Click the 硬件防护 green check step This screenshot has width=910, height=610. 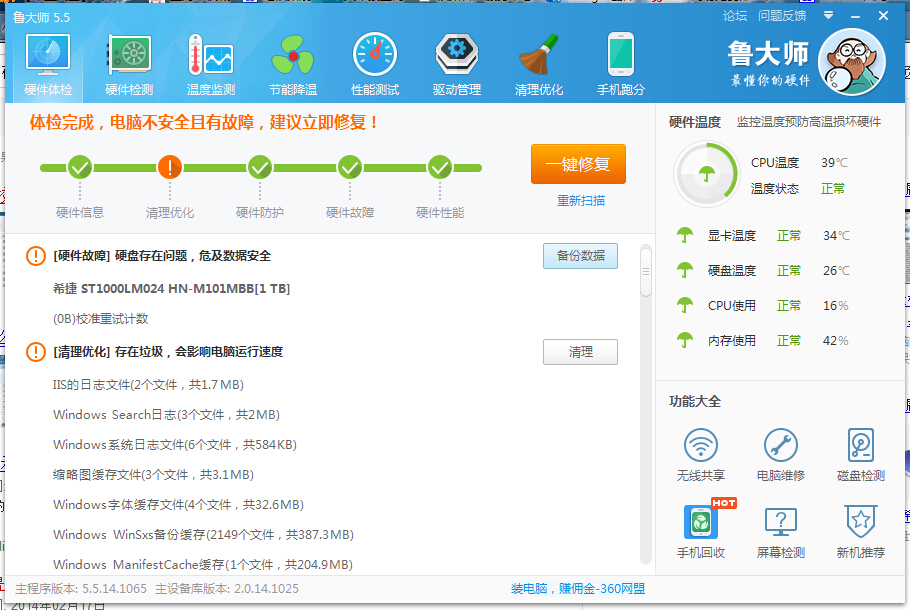click(x=260, y=168)
